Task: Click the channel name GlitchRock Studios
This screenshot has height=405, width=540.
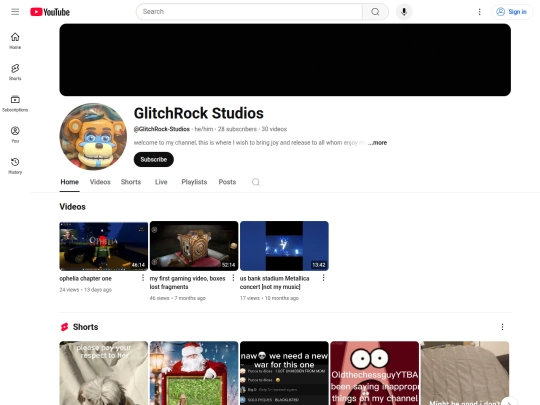Action: click(x=199, y=113)
